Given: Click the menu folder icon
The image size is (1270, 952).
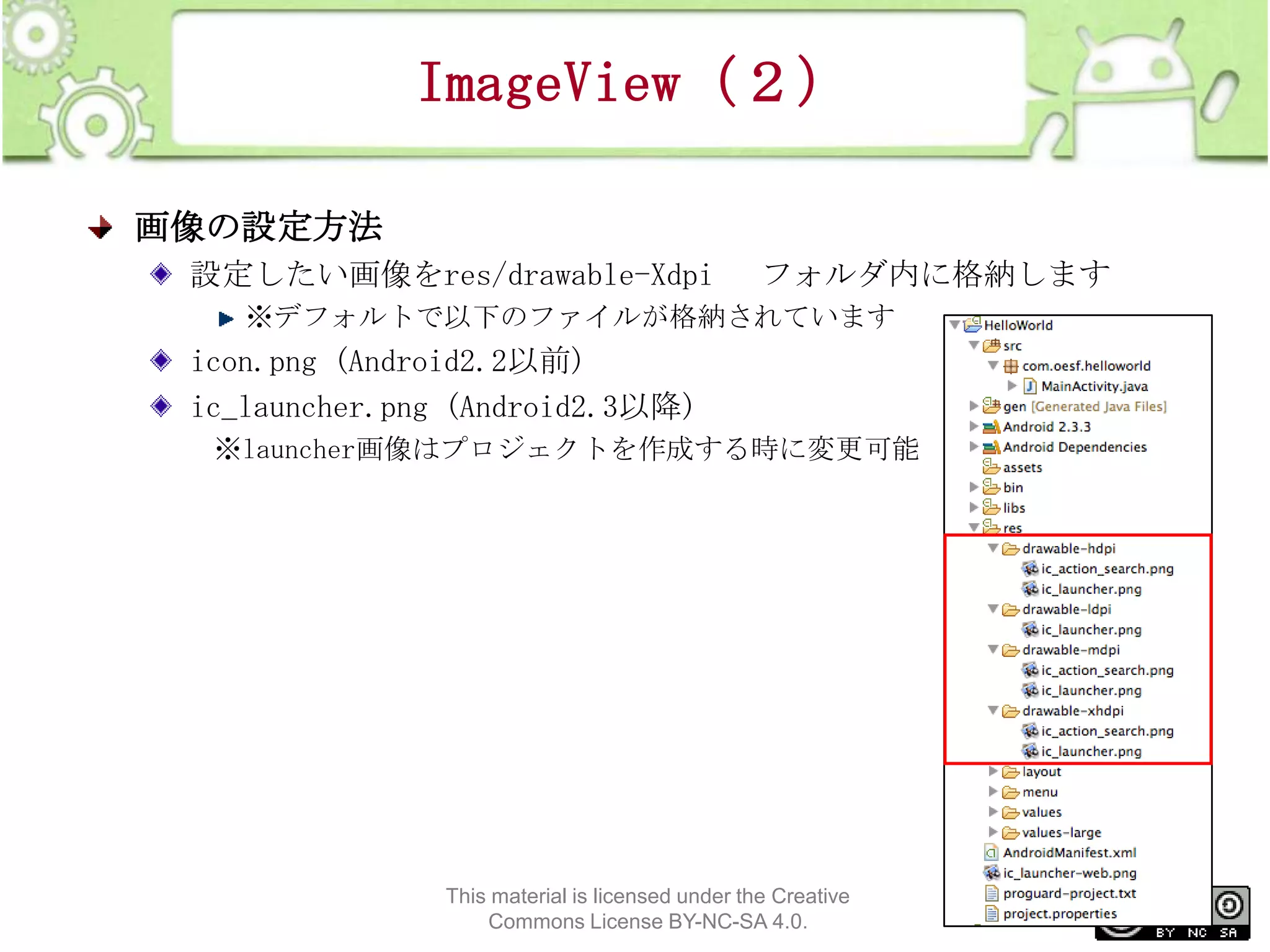Looking at the screenshot, I should pos(1011,792).
